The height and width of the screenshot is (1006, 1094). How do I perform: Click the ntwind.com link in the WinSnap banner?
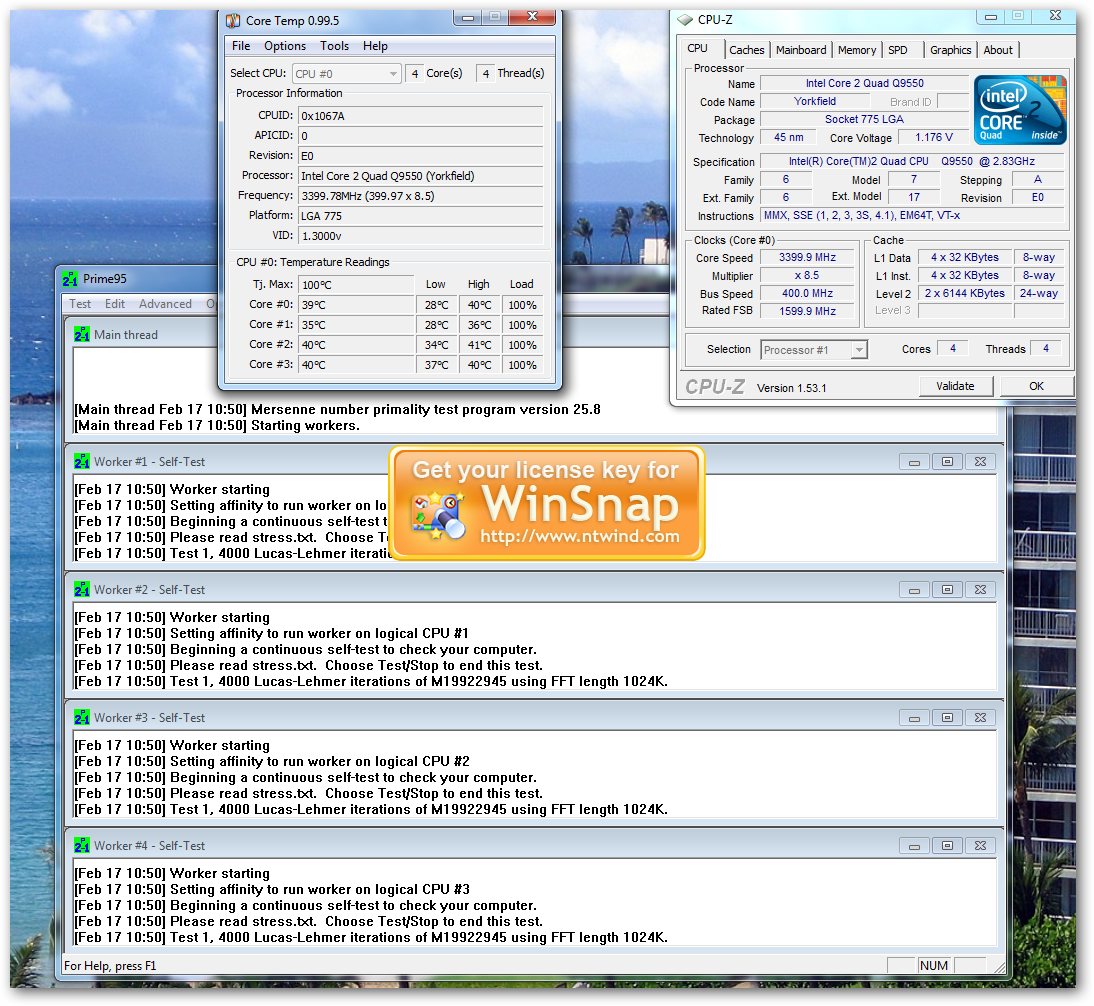[579, 537]
